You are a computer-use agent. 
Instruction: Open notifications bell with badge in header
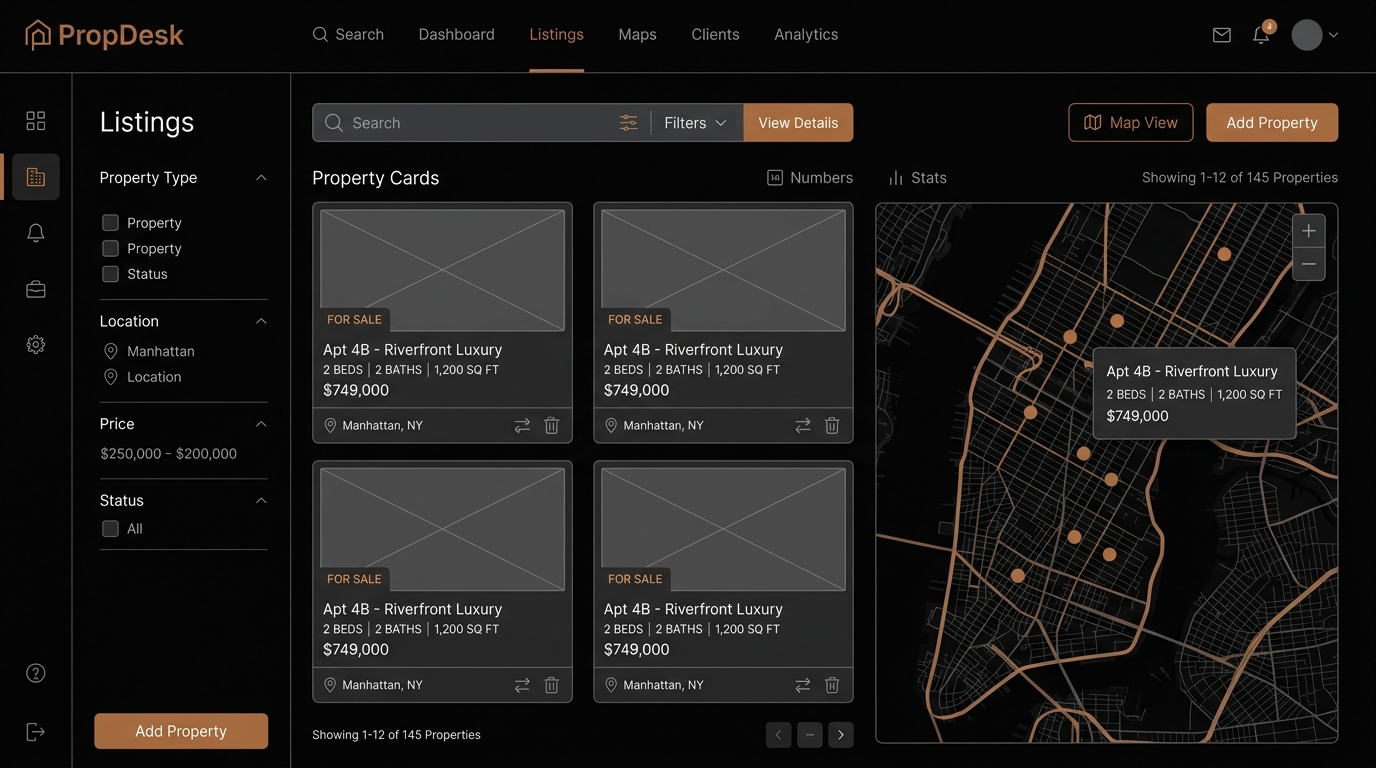[x=1262, y=34]
